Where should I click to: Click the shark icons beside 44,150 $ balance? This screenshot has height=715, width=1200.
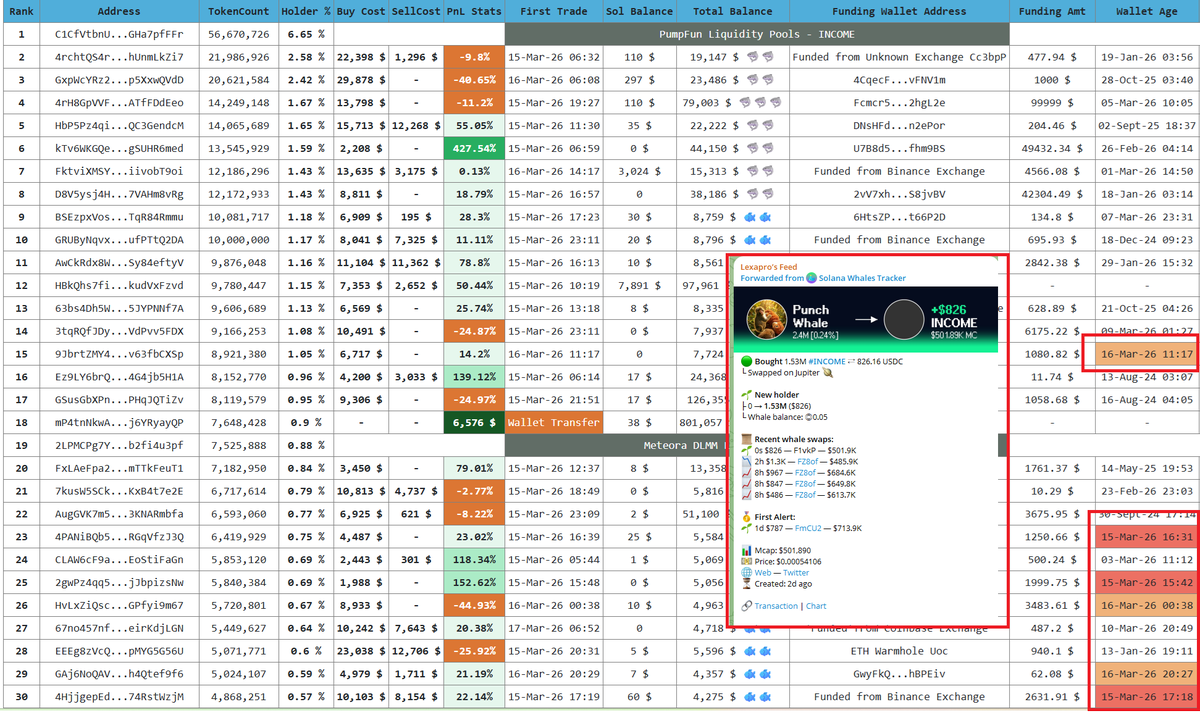click(760, 148)
